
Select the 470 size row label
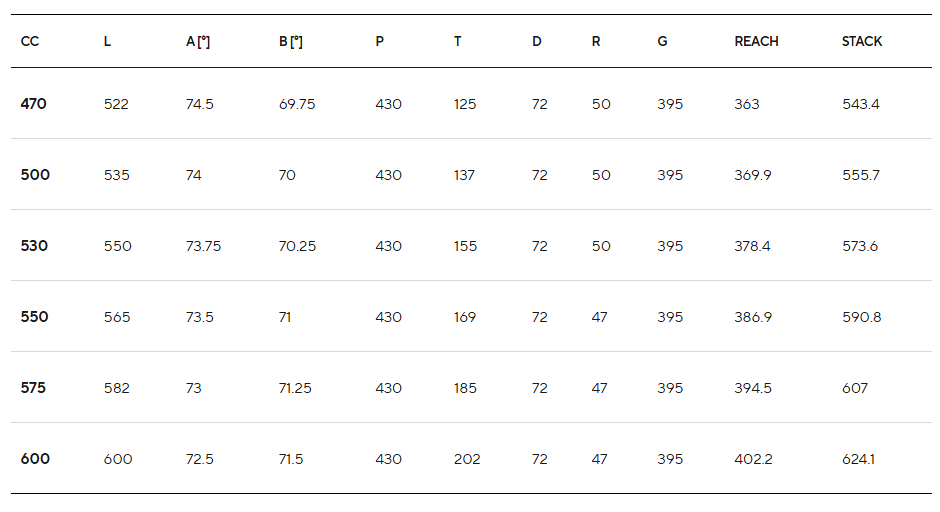click(x=33, y=104)
